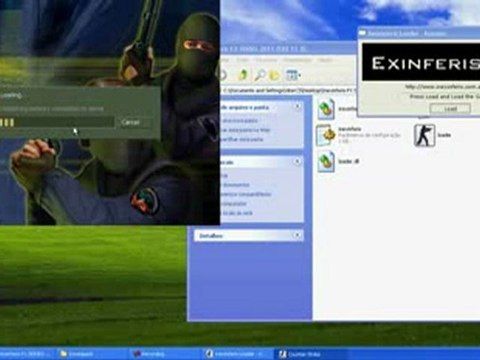Open 'Meus locais de rede' sidebar link
Viewport: 480px width, 360px height.
(237, 213)
